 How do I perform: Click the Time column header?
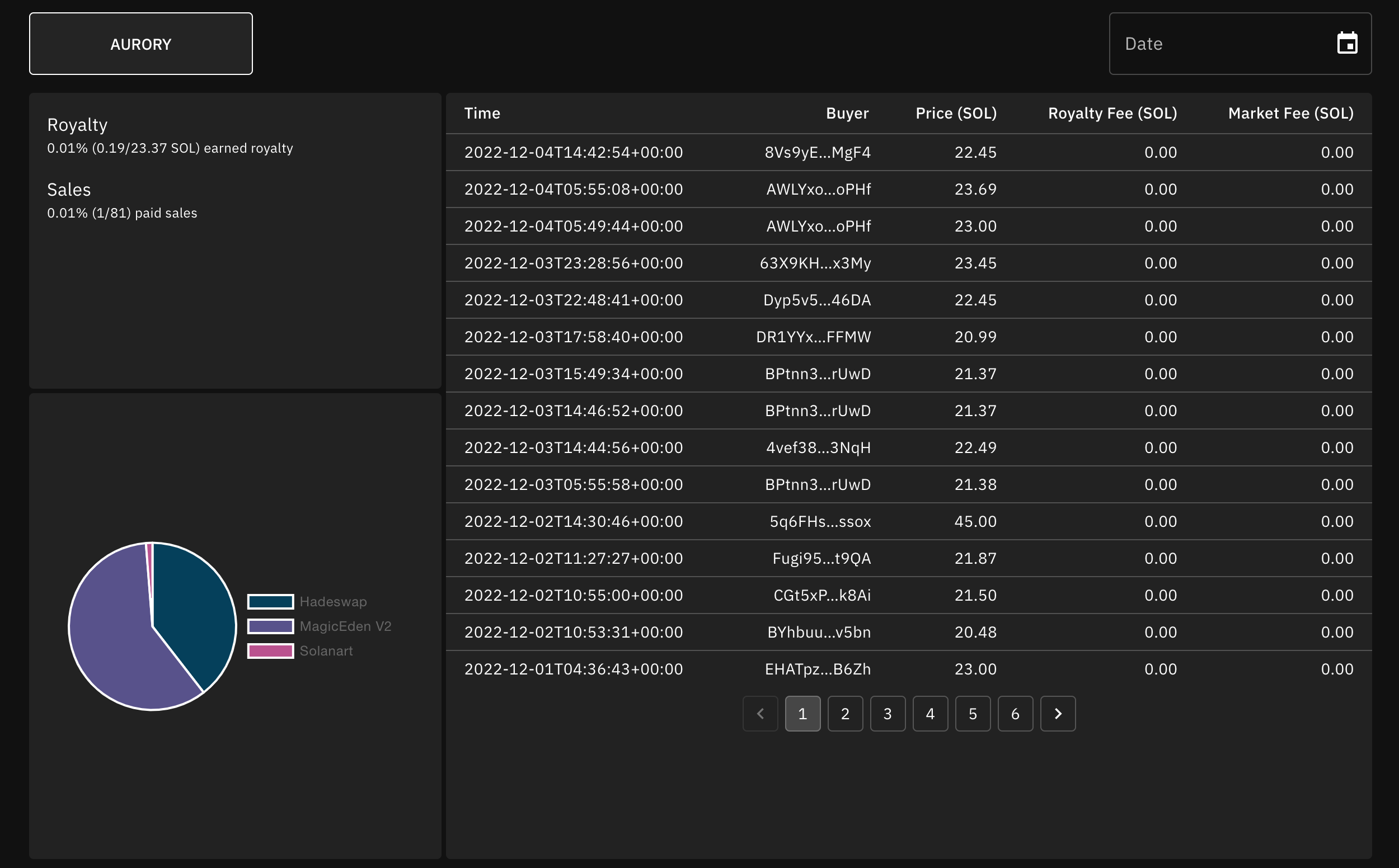click(x=482, y=113)
